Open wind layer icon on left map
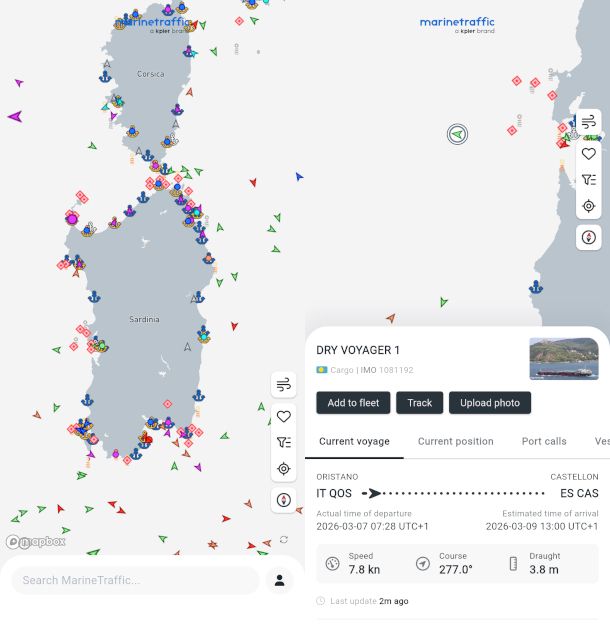The image size is (610, 627). tap(284, 385)
